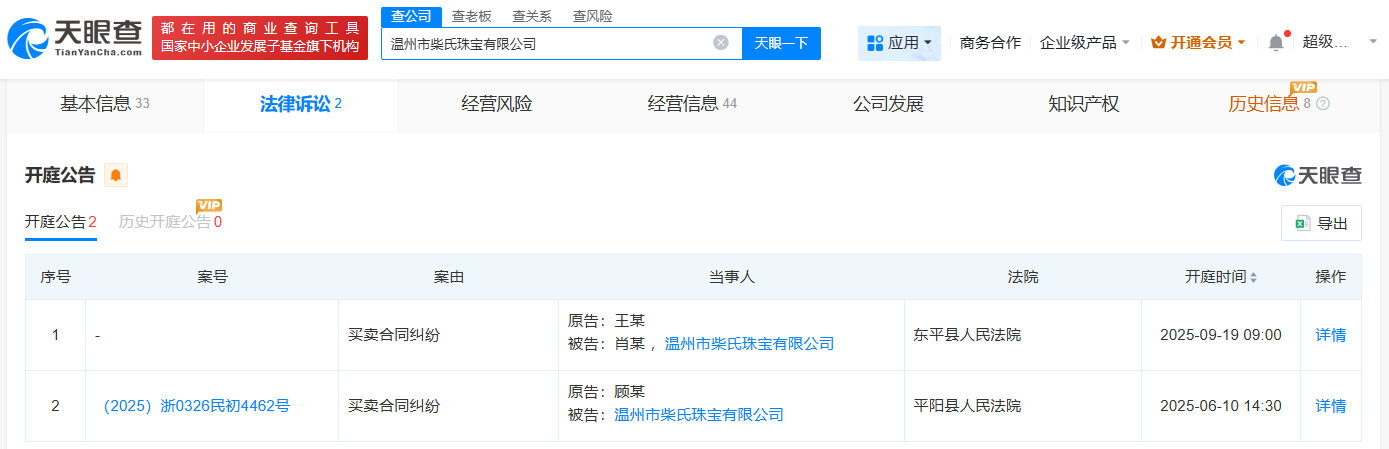This screenshot has width=1389, height=449.
Task: Click 原告：顾某 text
Action: [606, 392]
